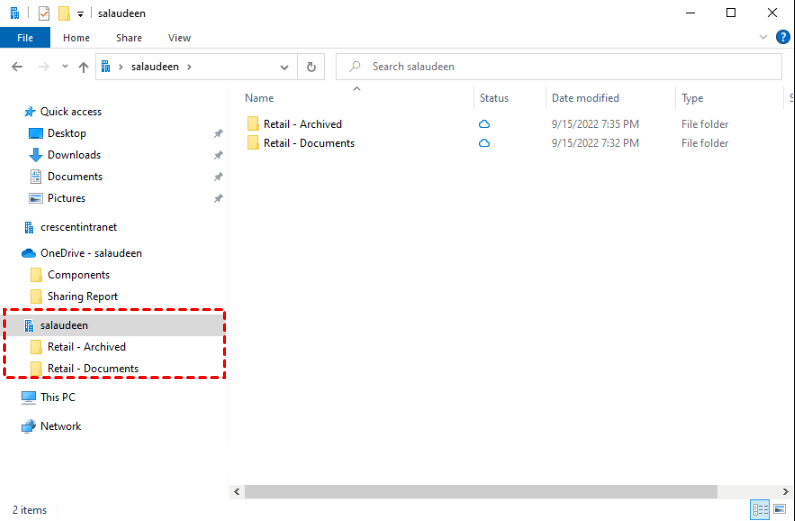
Task: Click the horizontal scrollbar in file list
Action: [480, 492]
